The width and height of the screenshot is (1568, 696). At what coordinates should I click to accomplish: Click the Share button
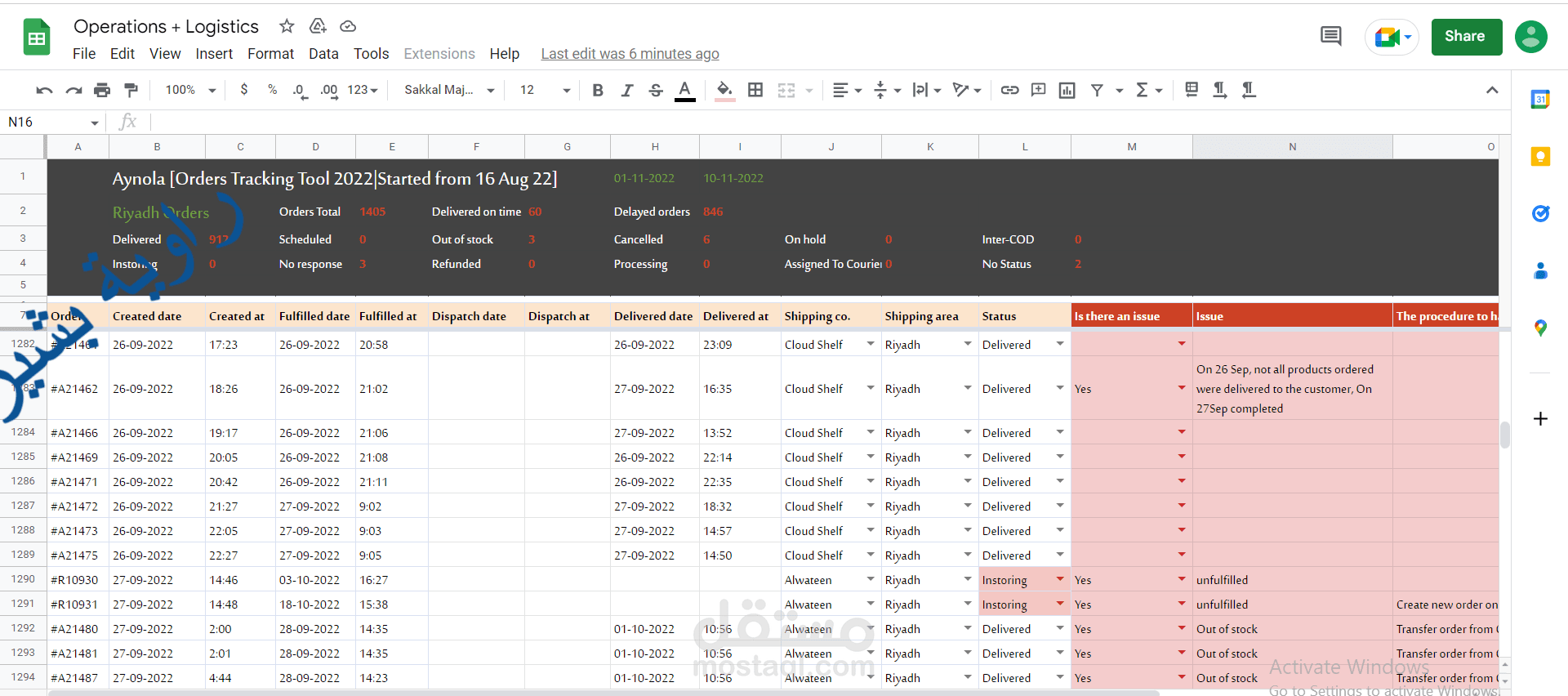(x=1466, y=37)
